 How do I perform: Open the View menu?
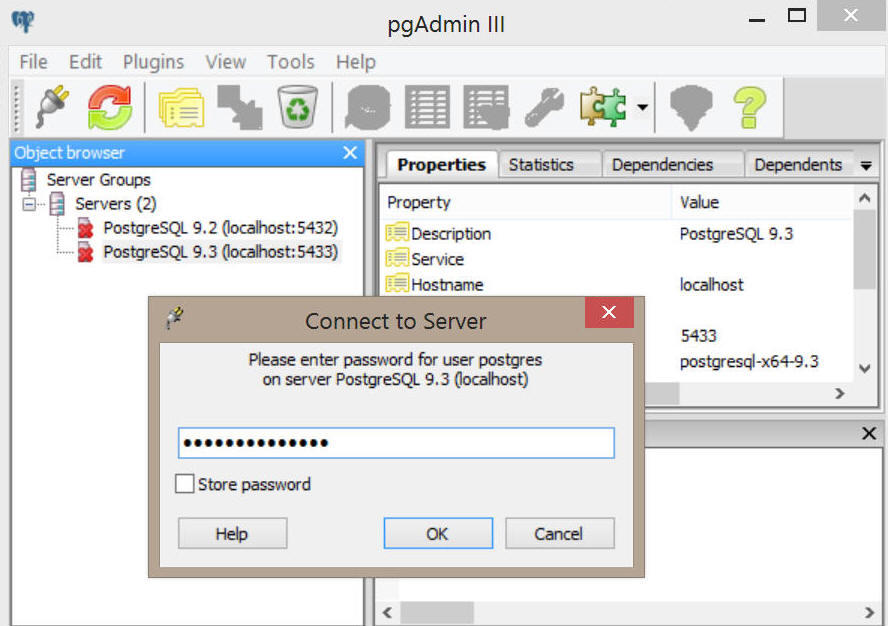pos(225,62)
